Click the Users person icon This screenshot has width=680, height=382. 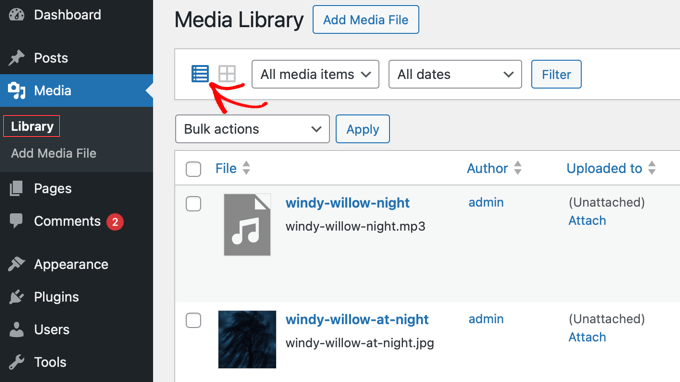16,330
